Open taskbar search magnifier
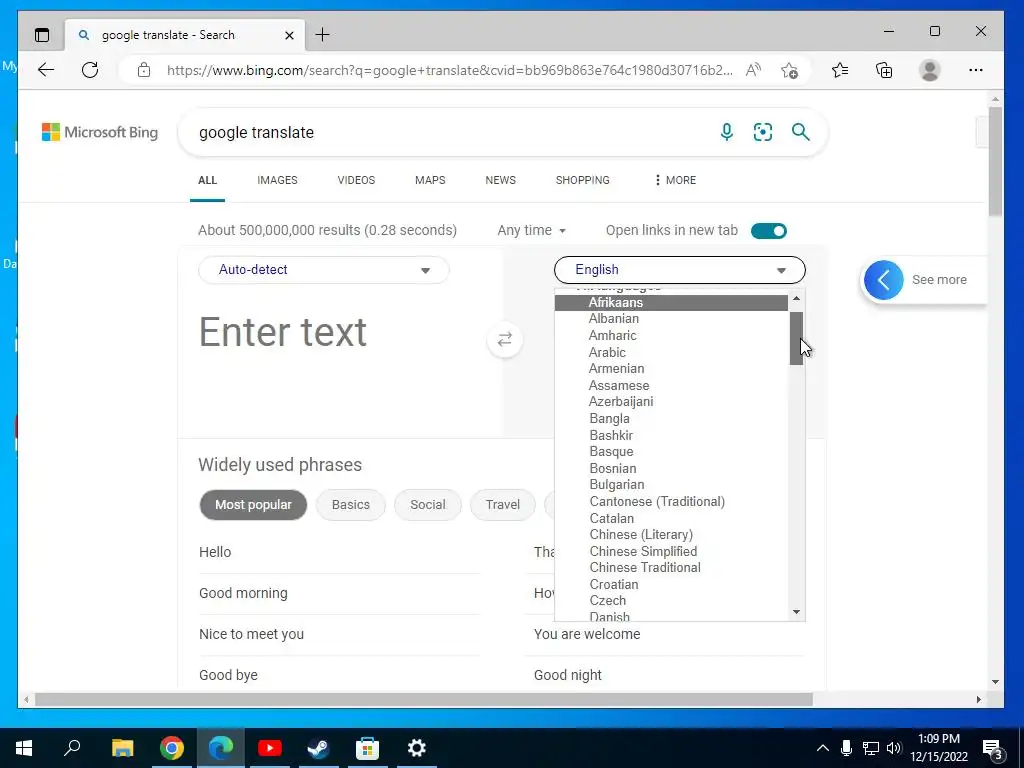This screenshot has width=1024, height=768. click(72, 747)
